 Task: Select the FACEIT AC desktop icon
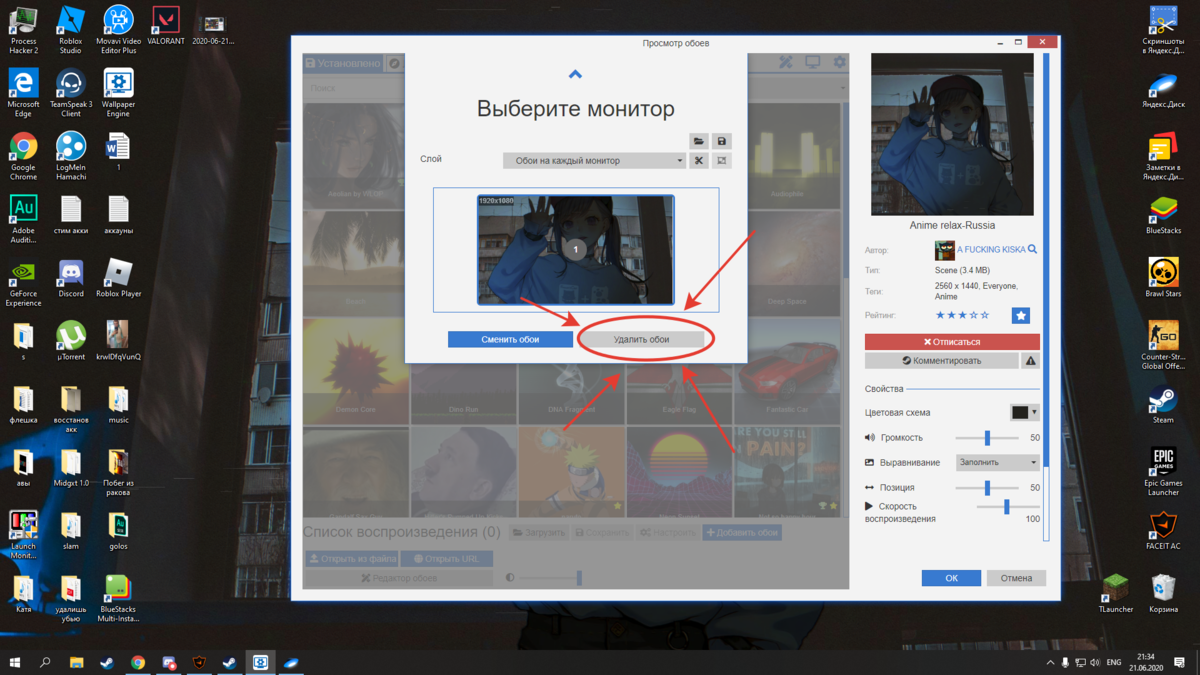[x=1163, y=531]
